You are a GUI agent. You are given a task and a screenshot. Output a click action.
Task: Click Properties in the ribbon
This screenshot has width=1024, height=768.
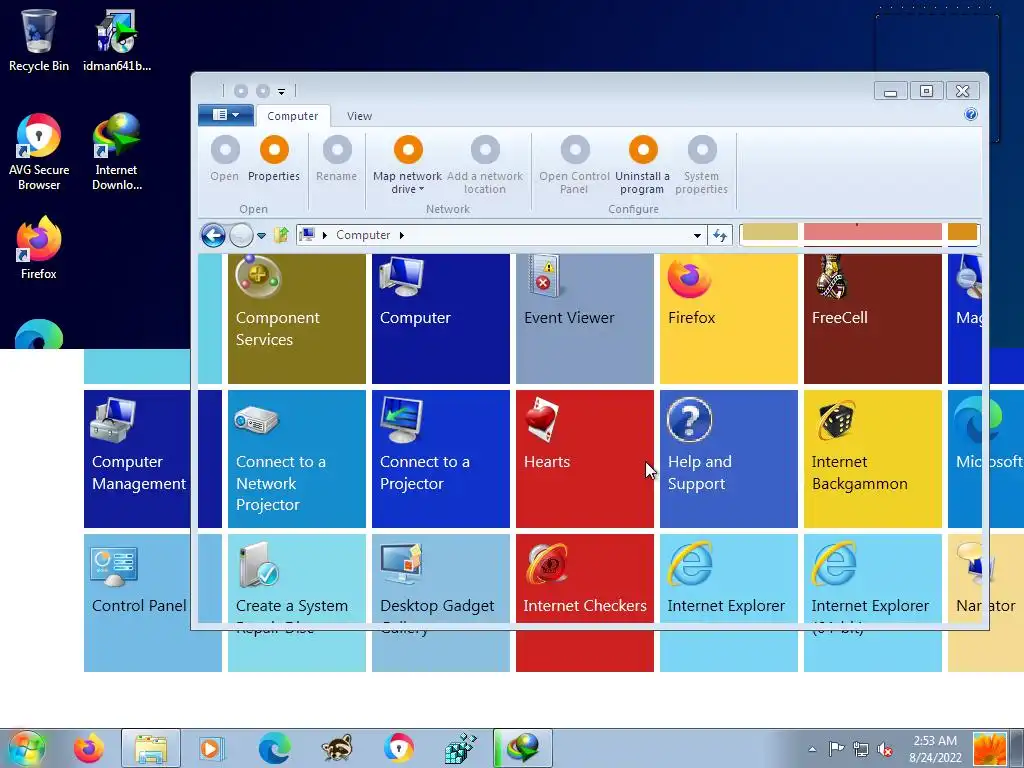(274, 159)
